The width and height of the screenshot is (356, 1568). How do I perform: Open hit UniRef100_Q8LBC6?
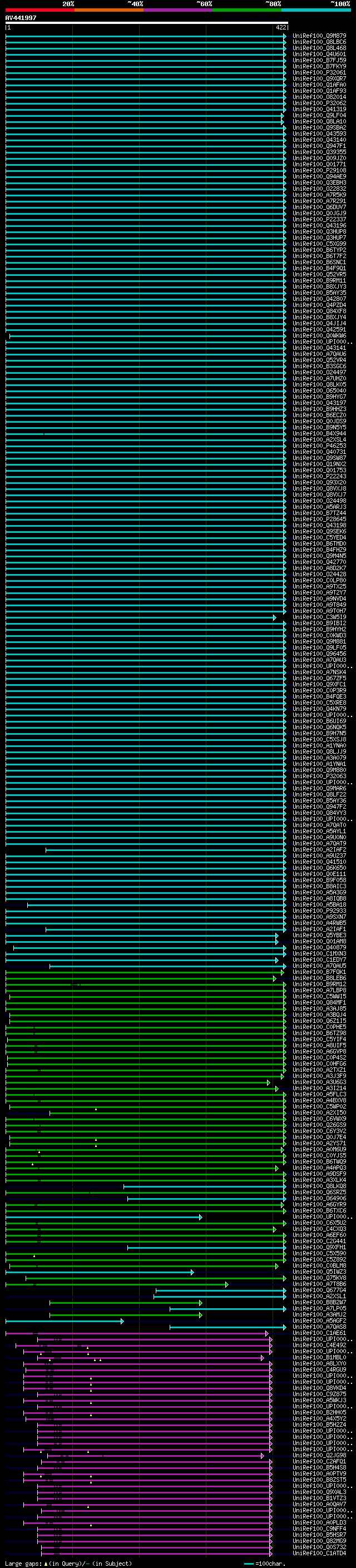pyautogui.click(x=319, y=42)
